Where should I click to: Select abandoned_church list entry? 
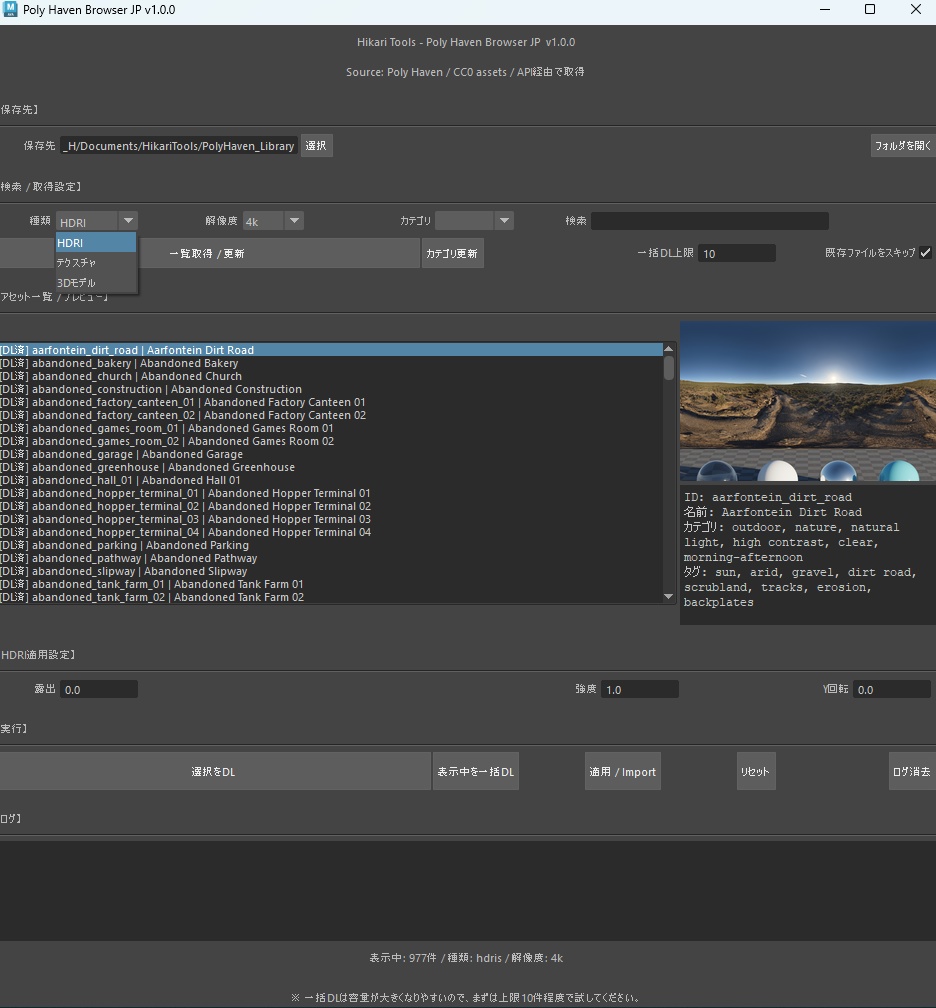click(331, 376)
